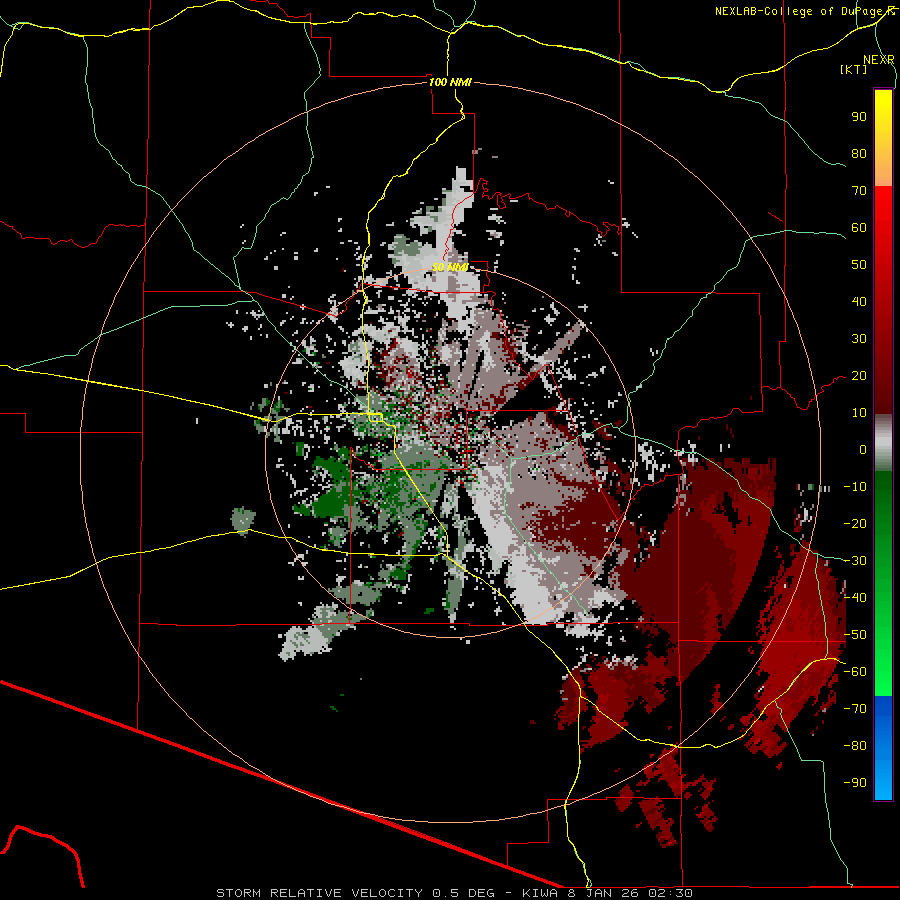Click the blue bottom segment of the color bar
Screen dimensions: 900x900
[883, 748]
